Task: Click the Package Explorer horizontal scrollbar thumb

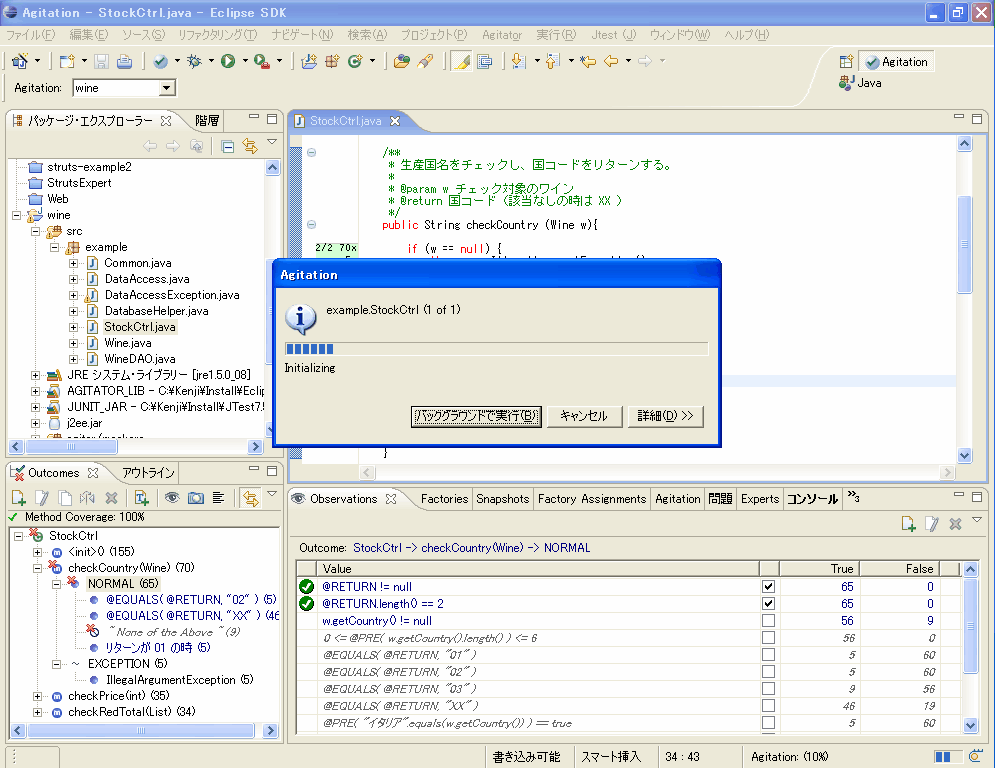Action: click(71, 447)
